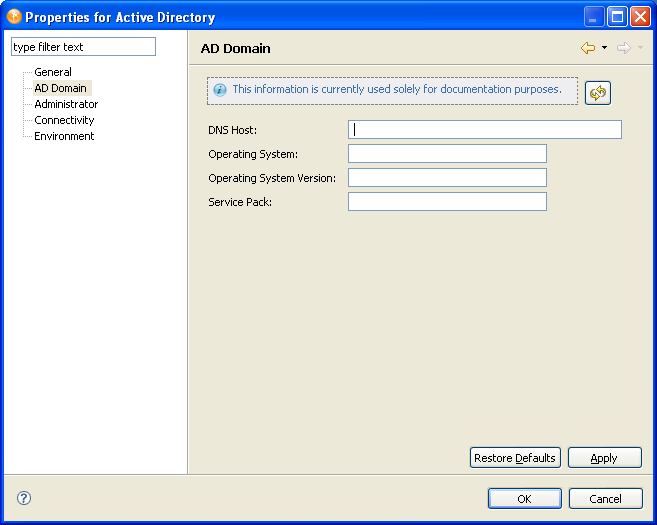Focus the DNS Host field
The image size is (657, 525).
(485, 129)
